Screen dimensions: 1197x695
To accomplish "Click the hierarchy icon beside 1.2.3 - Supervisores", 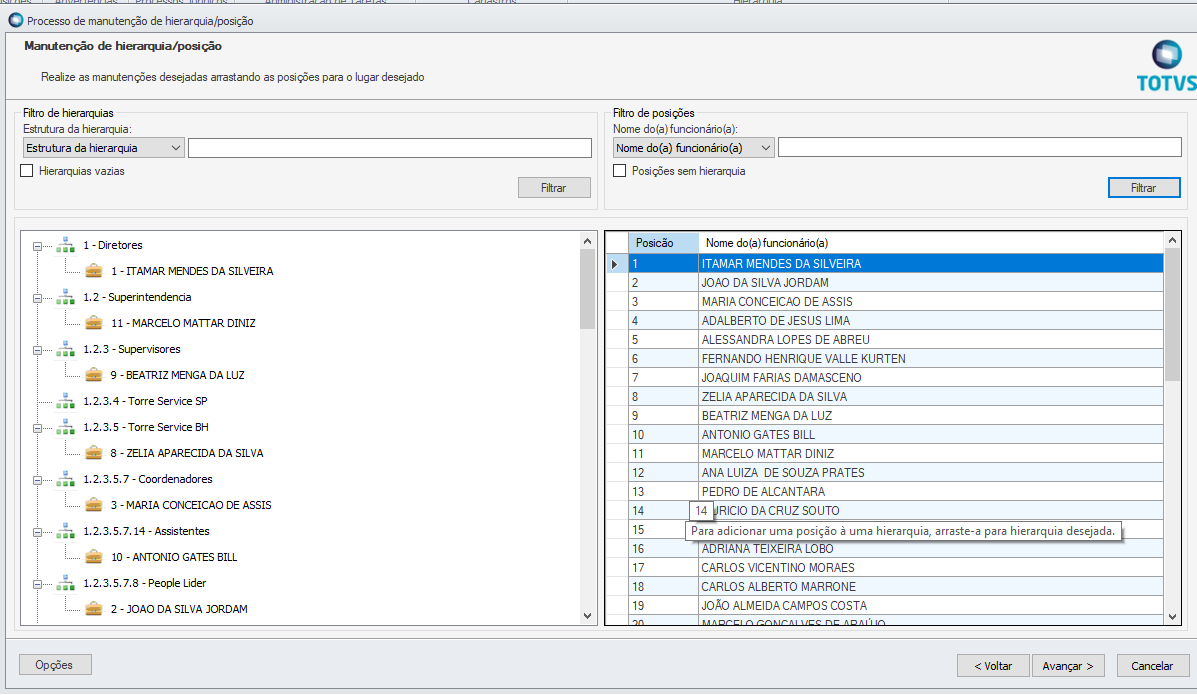I will 66,349.
